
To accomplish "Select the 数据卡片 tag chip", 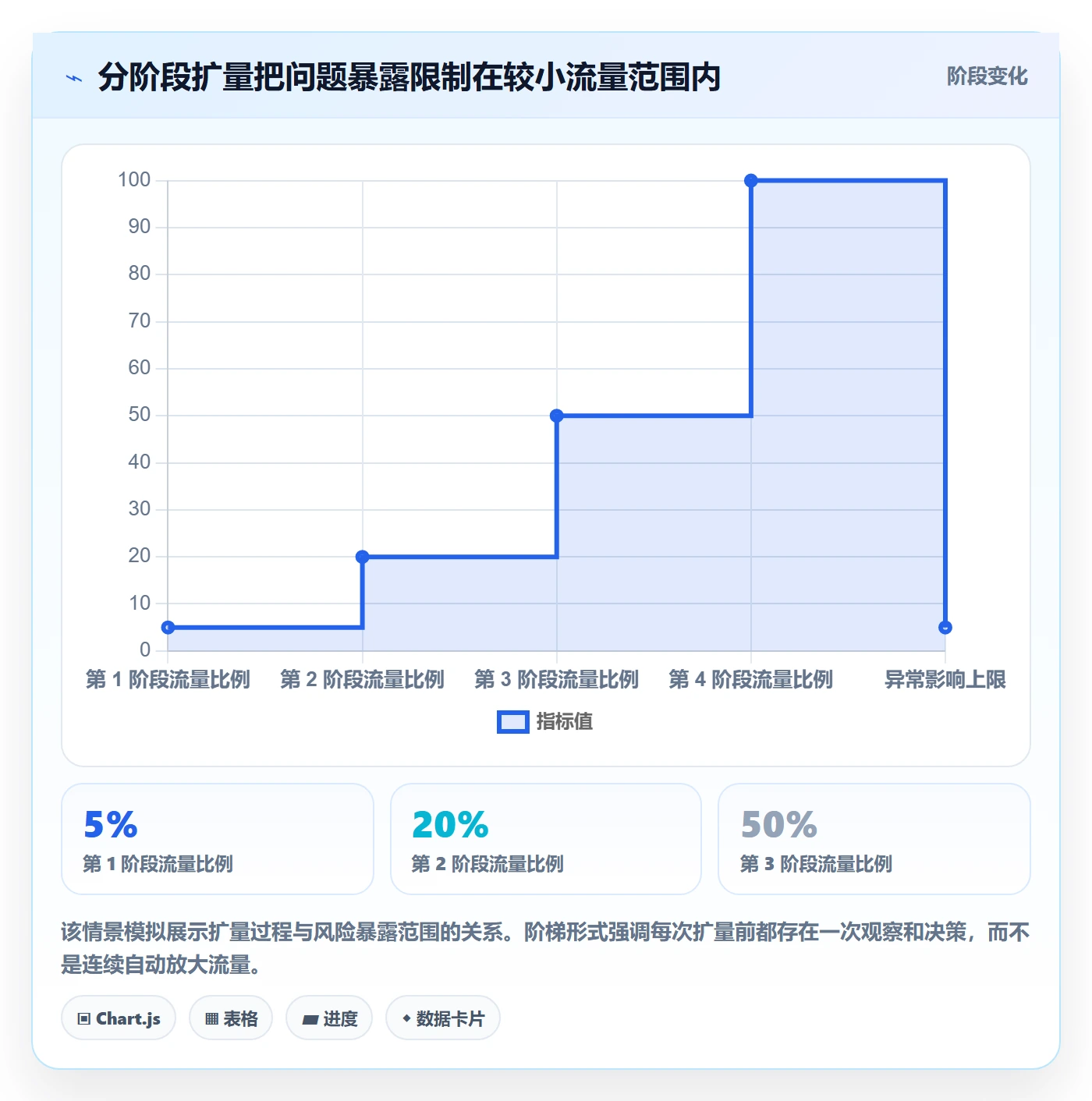I will 443,1018.
